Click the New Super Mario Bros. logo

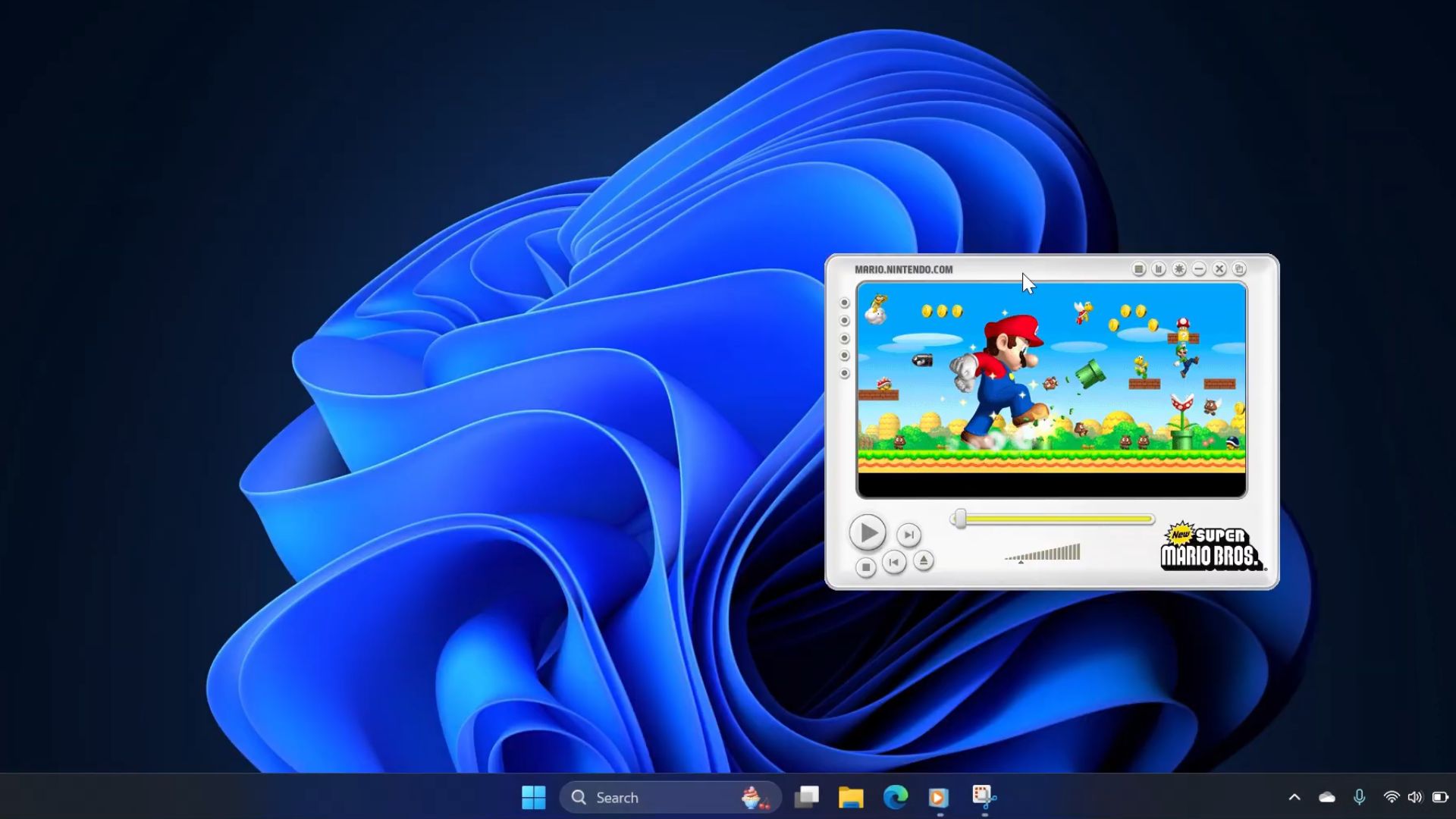[1212, 546]
